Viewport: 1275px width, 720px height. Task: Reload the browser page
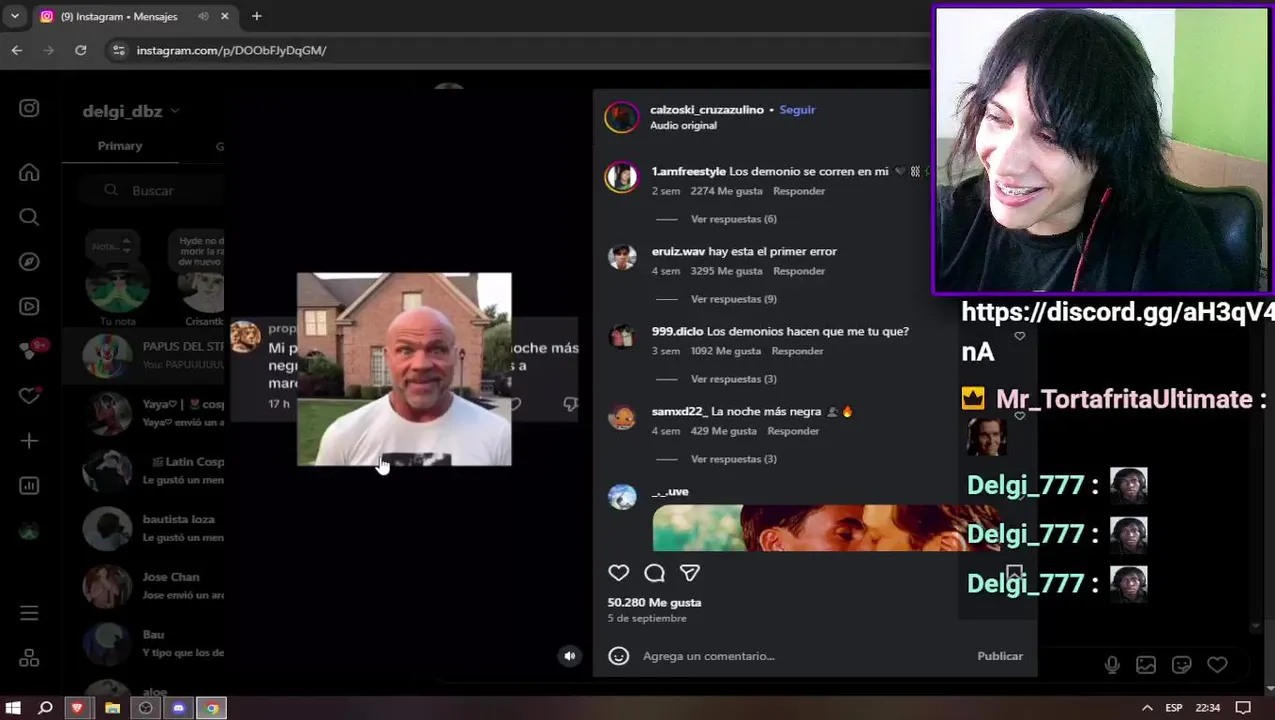click(81, 50)
